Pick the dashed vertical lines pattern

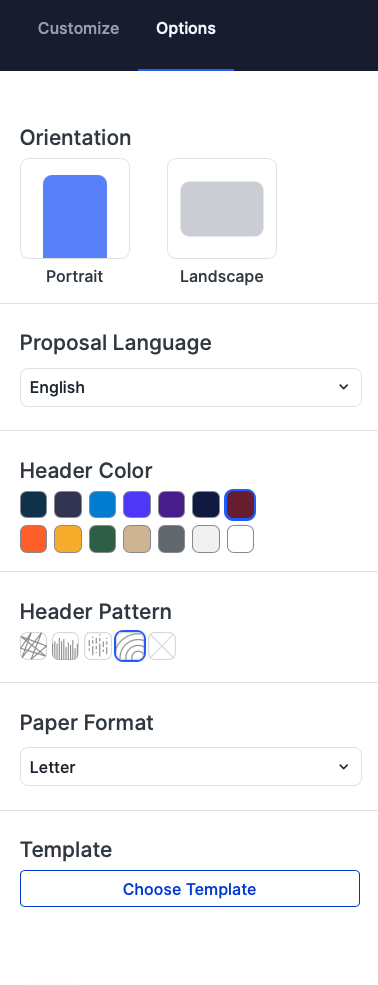97,646
